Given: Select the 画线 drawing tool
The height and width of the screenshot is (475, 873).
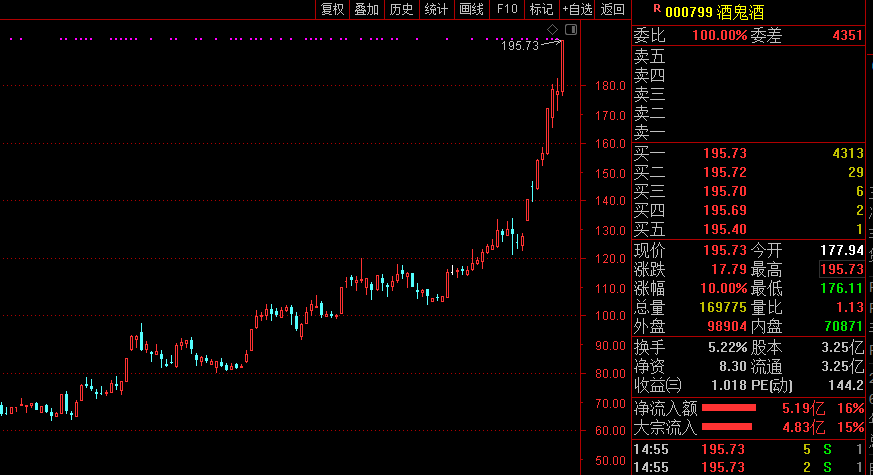Looking at the screenshot, I should click(471, 10).
